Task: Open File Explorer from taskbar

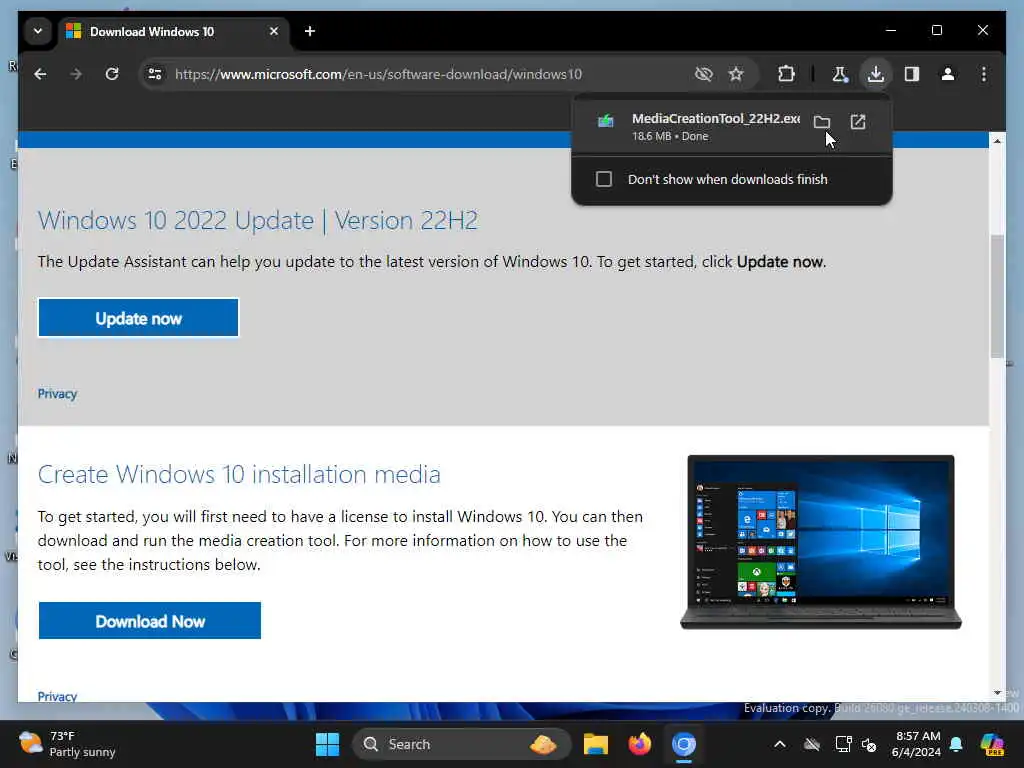Action: pyautogui.click(x=596, y=744)
